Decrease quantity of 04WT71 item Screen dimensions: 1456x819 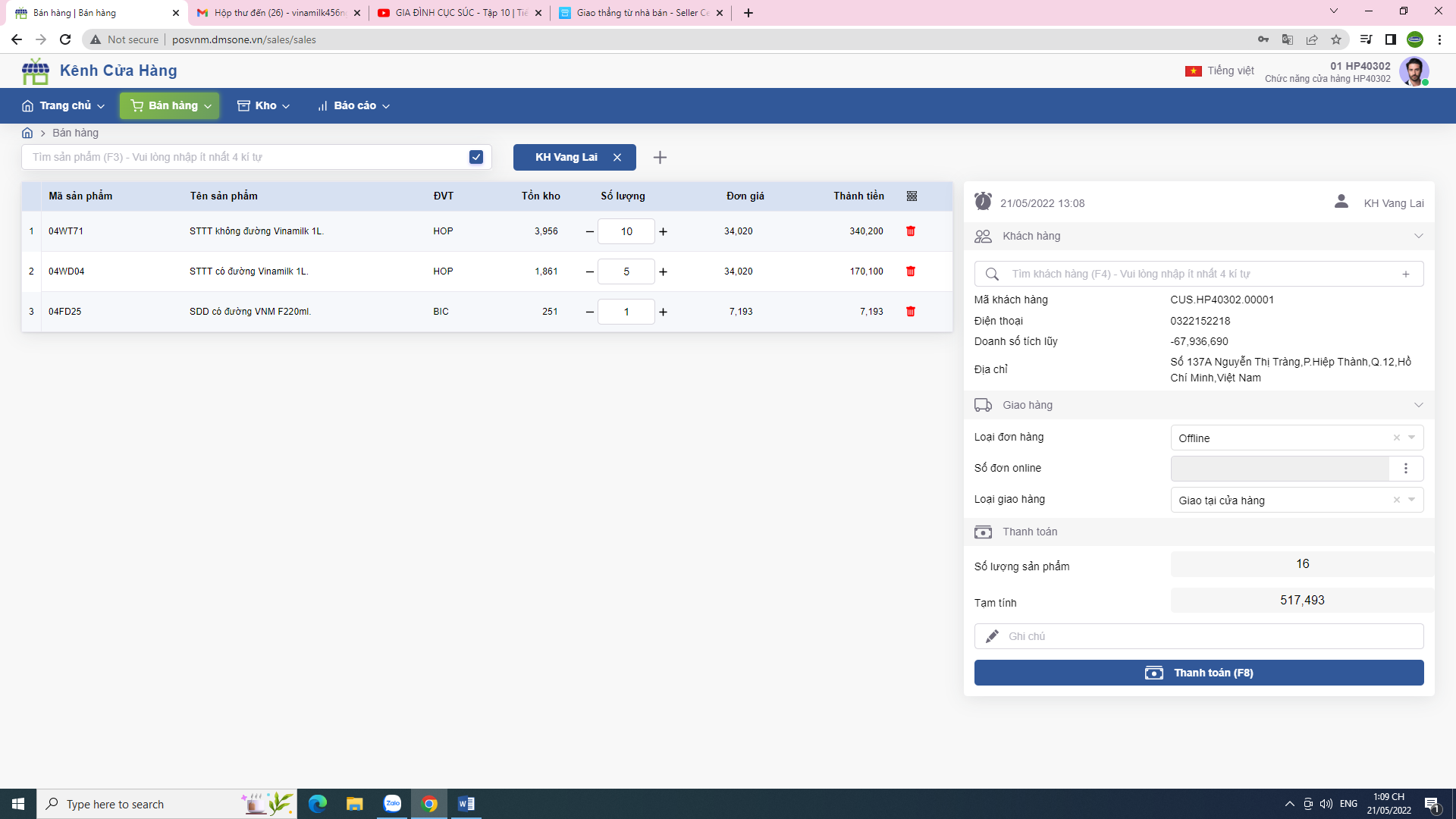589,231
